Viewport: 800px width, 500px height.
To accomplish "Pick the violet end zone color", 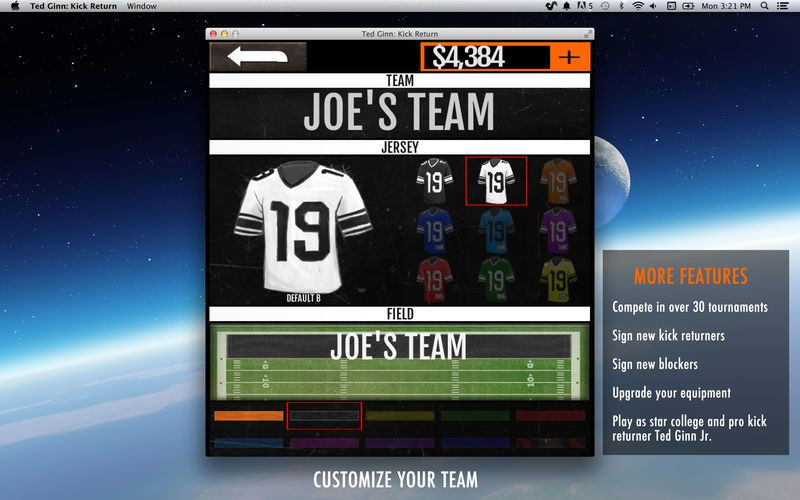I will pos(399,443).
